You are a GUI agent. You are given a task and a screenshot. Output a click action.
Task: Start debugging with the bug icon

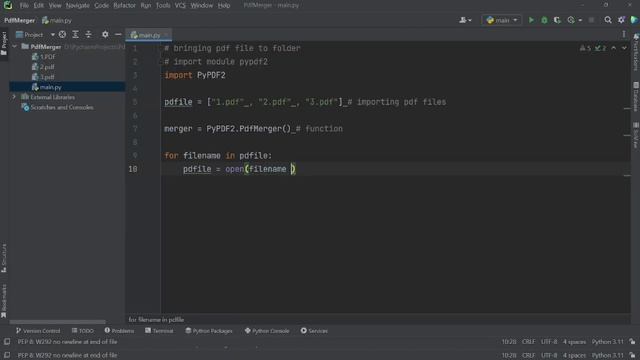coord(544,20)
